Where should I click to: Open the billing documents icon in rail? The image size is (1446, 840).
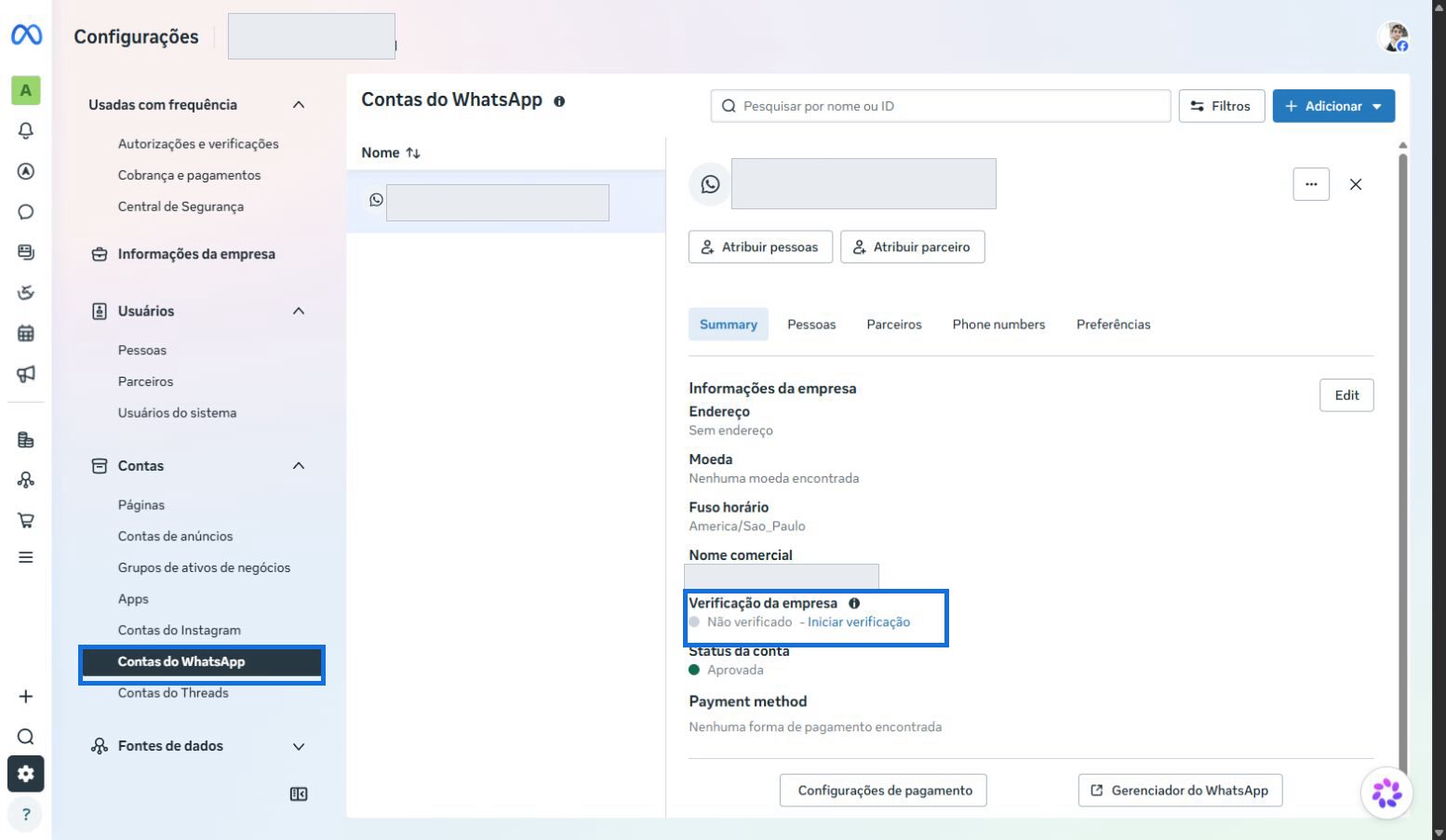coord(26,440)
